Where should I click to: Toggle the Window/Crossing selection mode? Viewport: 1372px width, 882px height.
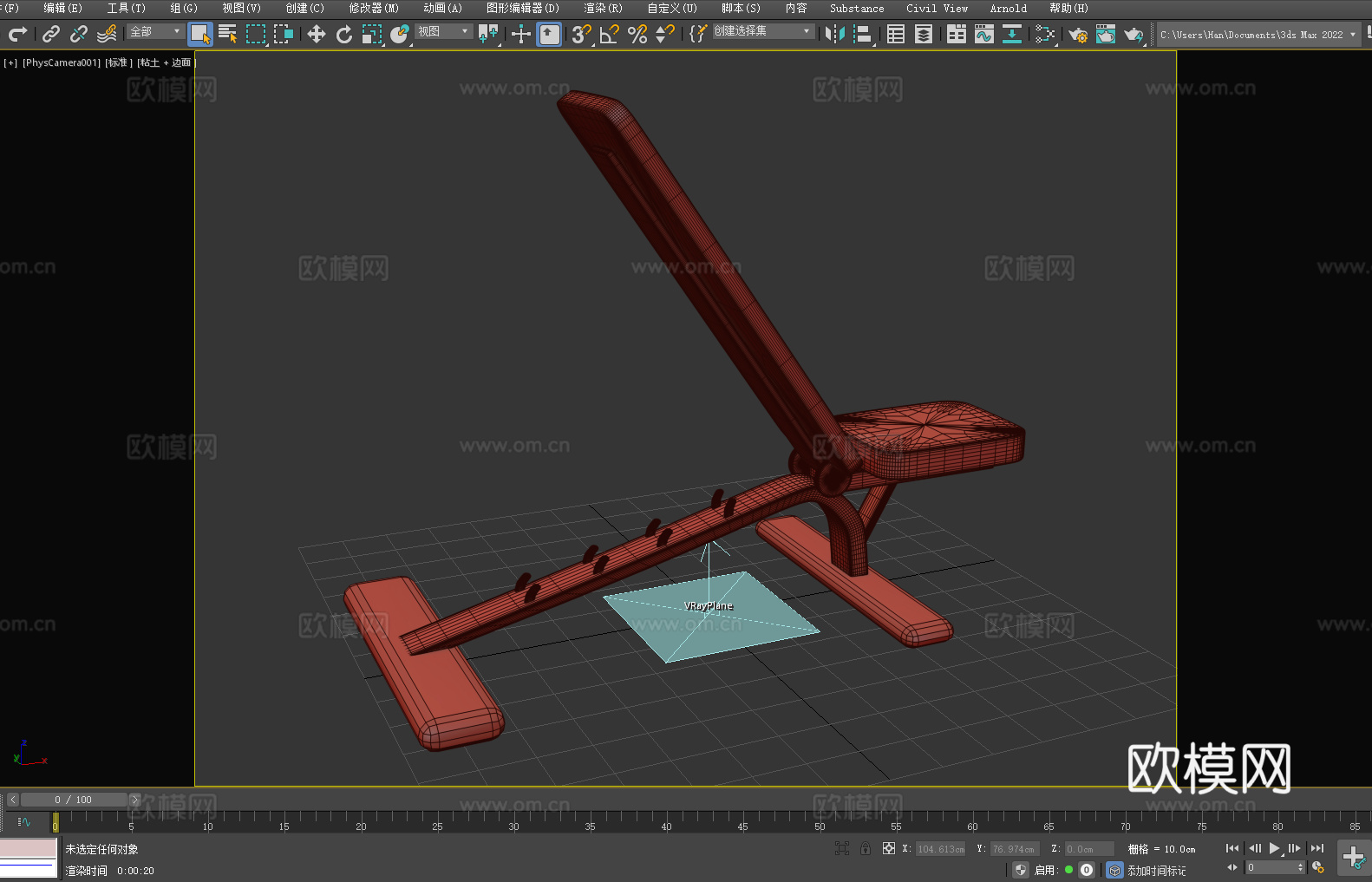(284, 34)
